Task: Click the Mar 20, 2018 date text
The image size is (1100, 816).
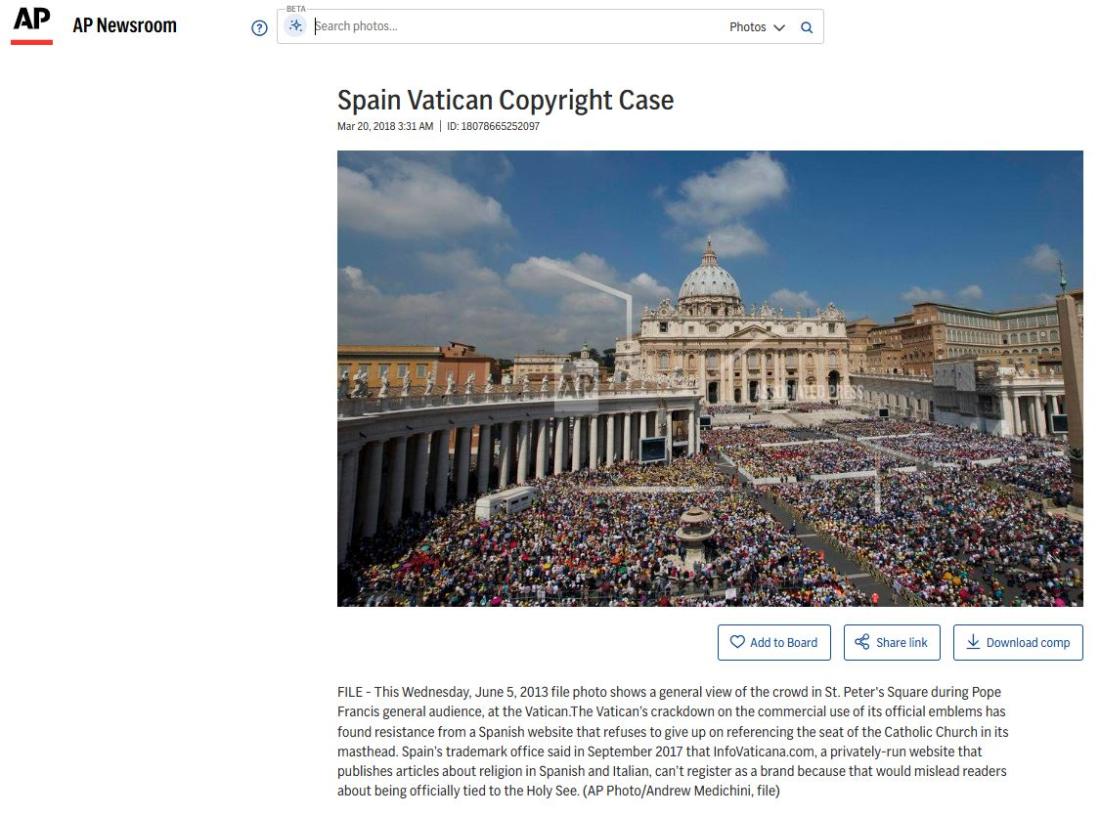Action: [385, 126]
